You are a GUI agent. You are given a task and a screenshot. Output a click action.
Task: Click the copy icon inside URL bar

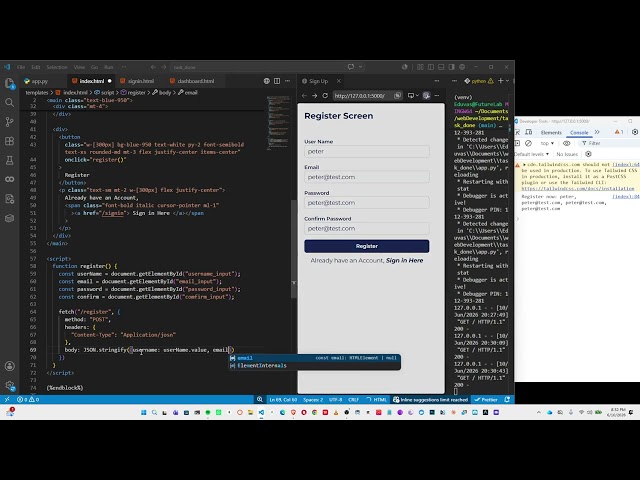click(x=397, y=96)
